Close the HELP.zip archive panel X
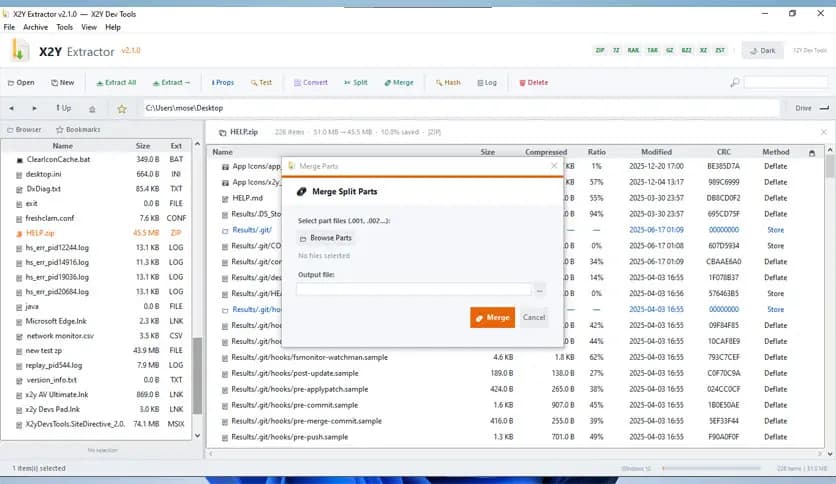 click(x=824, y=132)
